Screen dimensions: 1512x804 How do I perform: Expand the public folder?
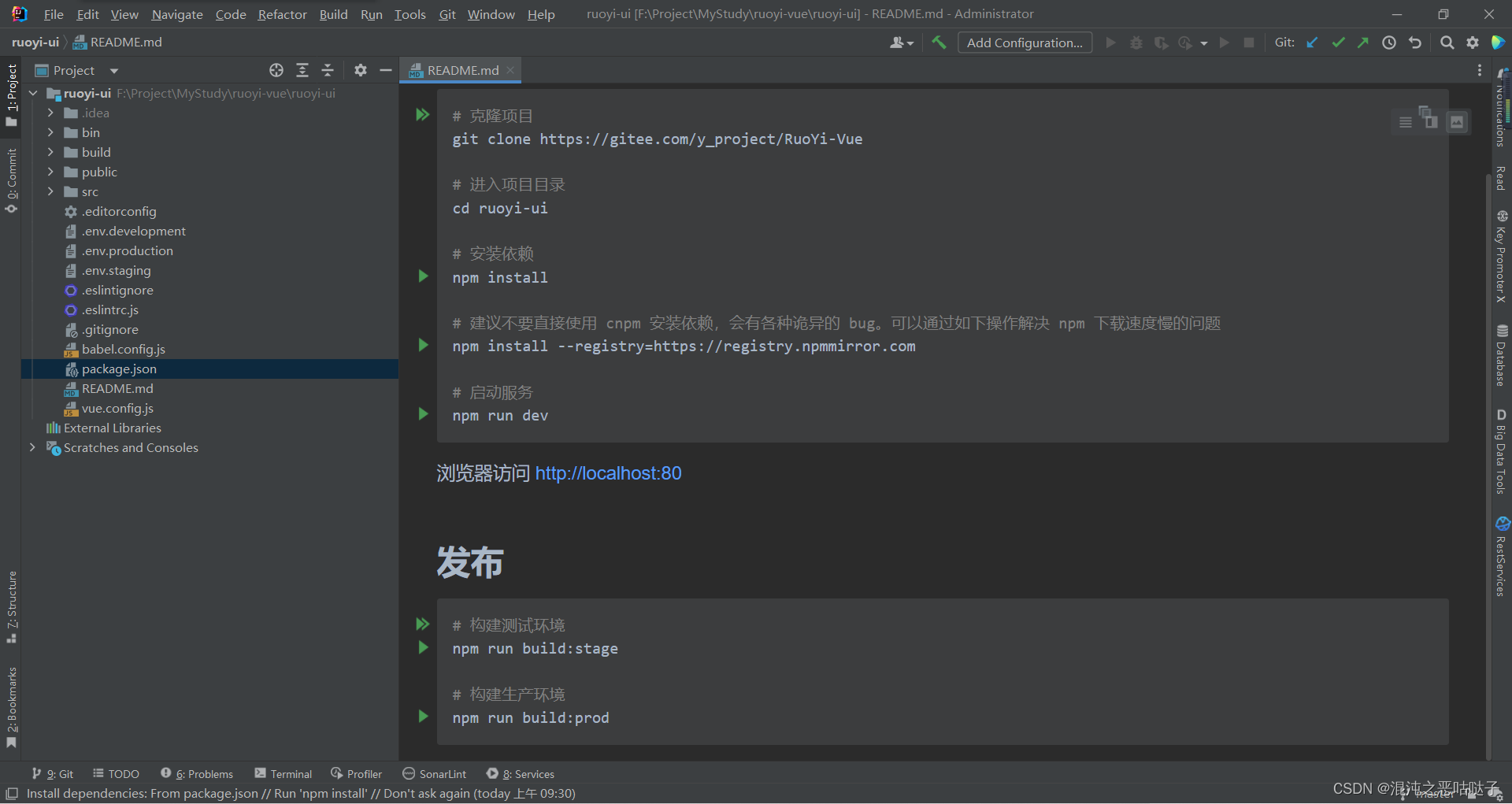tap(50, 172)
